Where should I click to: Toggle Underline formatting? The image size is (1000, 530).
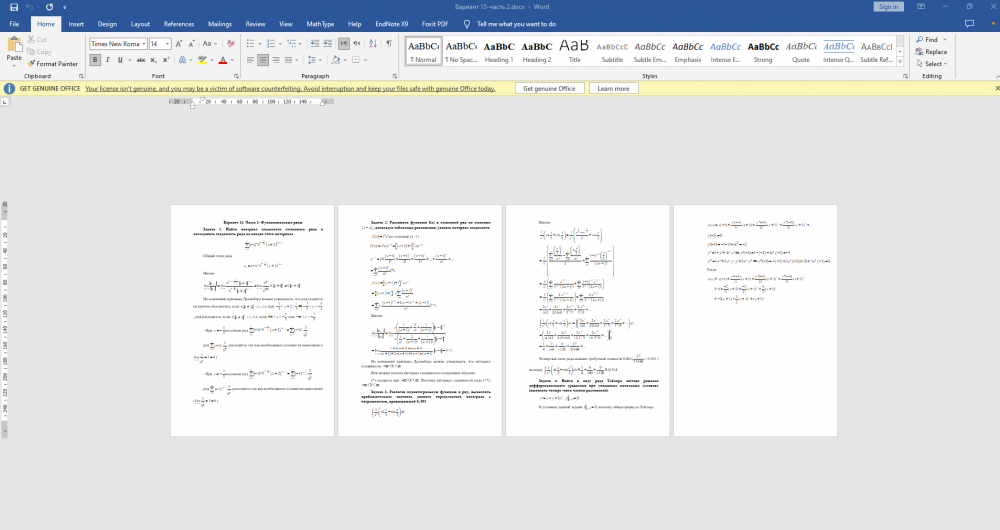119,60
